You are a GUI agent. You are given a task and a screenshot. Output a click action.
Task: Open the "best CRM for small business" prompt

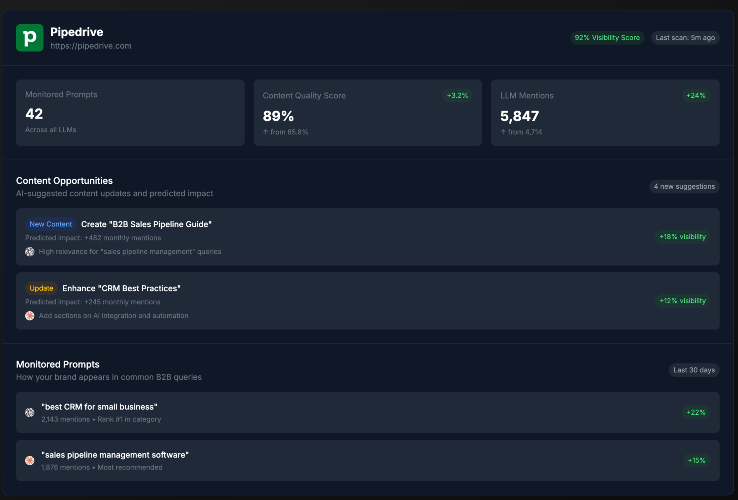tap(368, 412)
